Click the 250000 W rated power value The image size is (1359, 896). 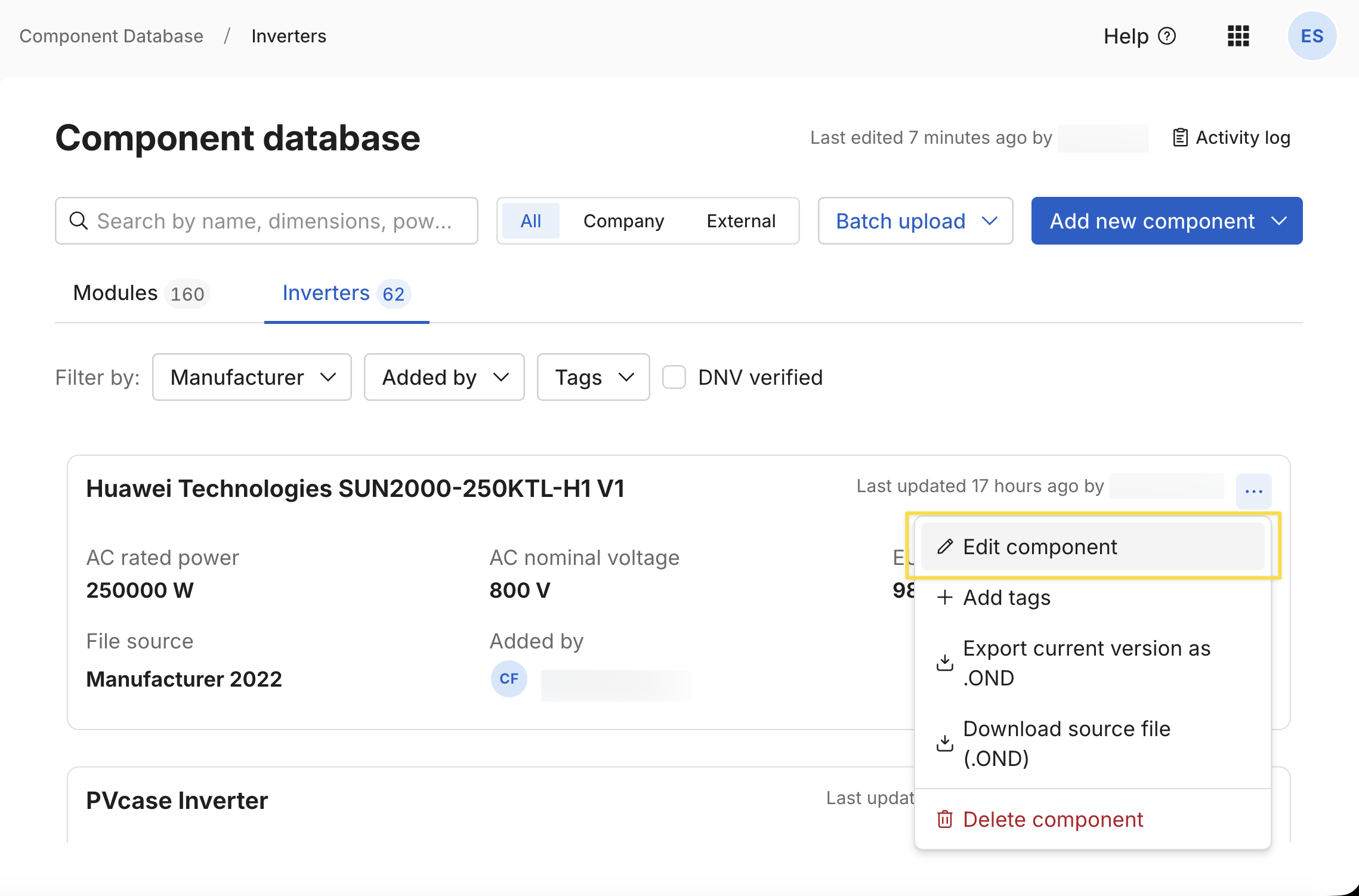pyautogui.click(x=140, y=590)
